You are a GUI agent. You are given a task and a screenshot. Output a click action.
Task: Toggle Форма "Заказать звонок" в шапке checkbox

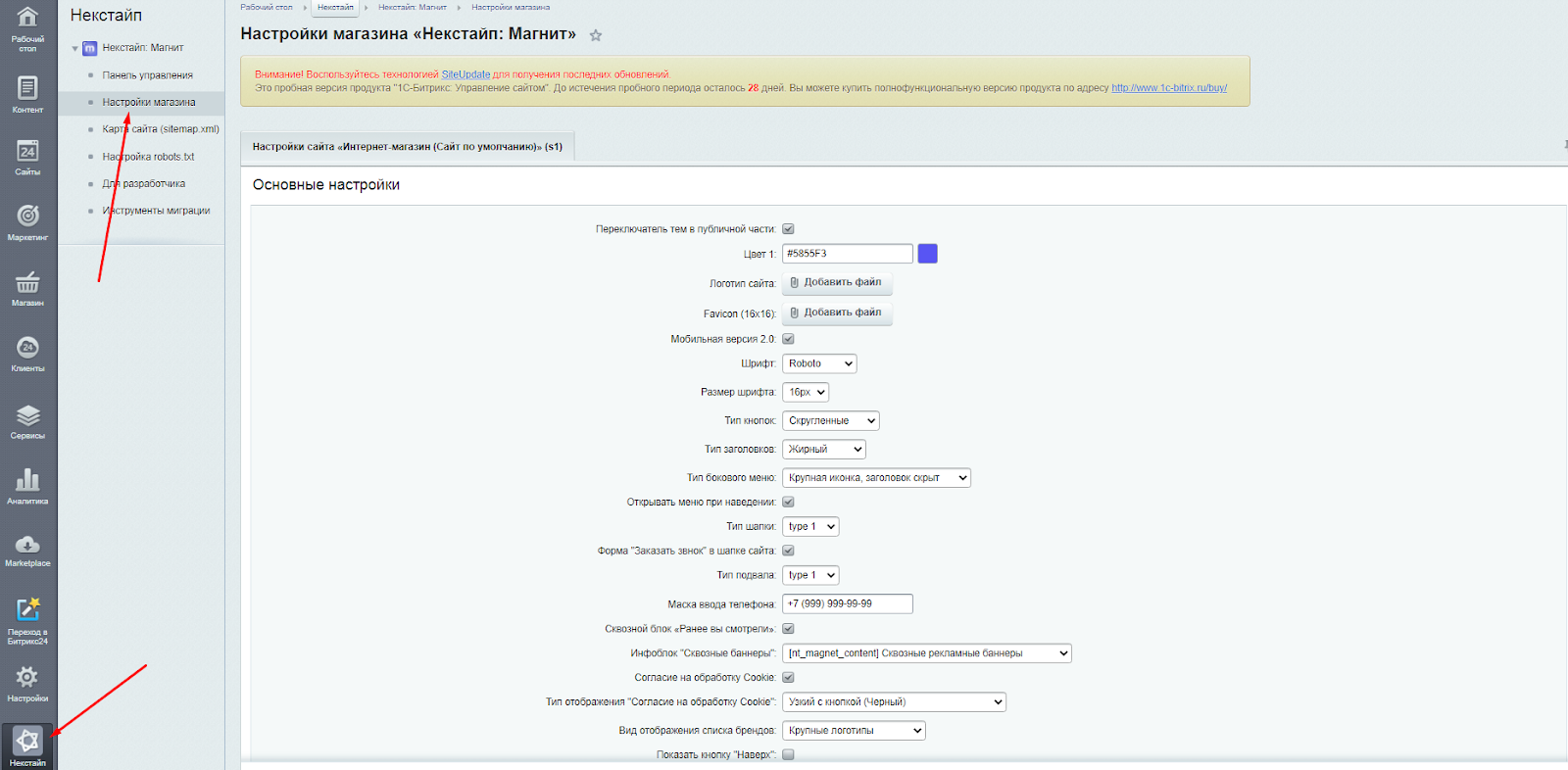(788, 551)
